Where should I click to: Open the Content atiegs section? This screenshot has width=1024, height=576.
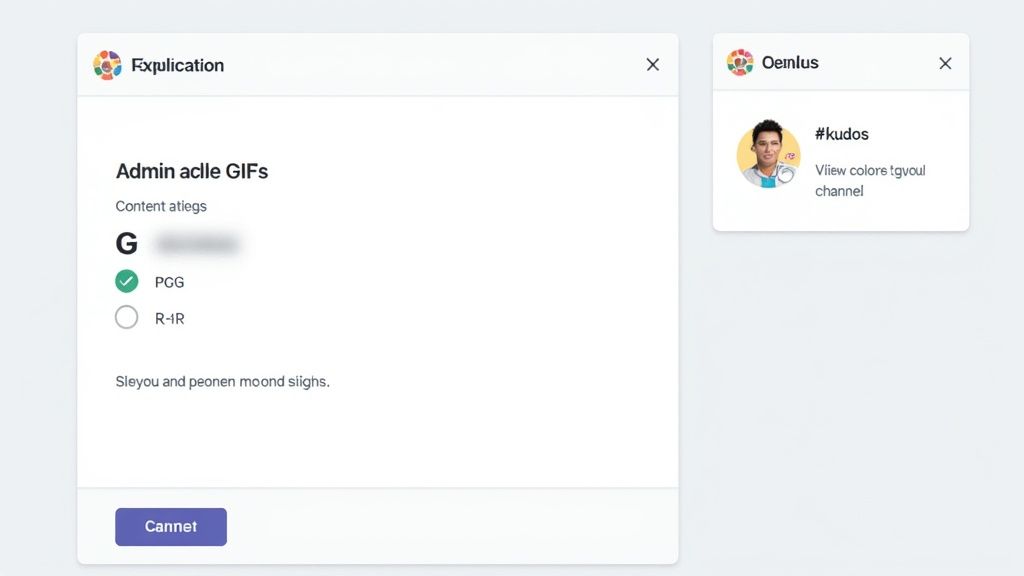161,206
